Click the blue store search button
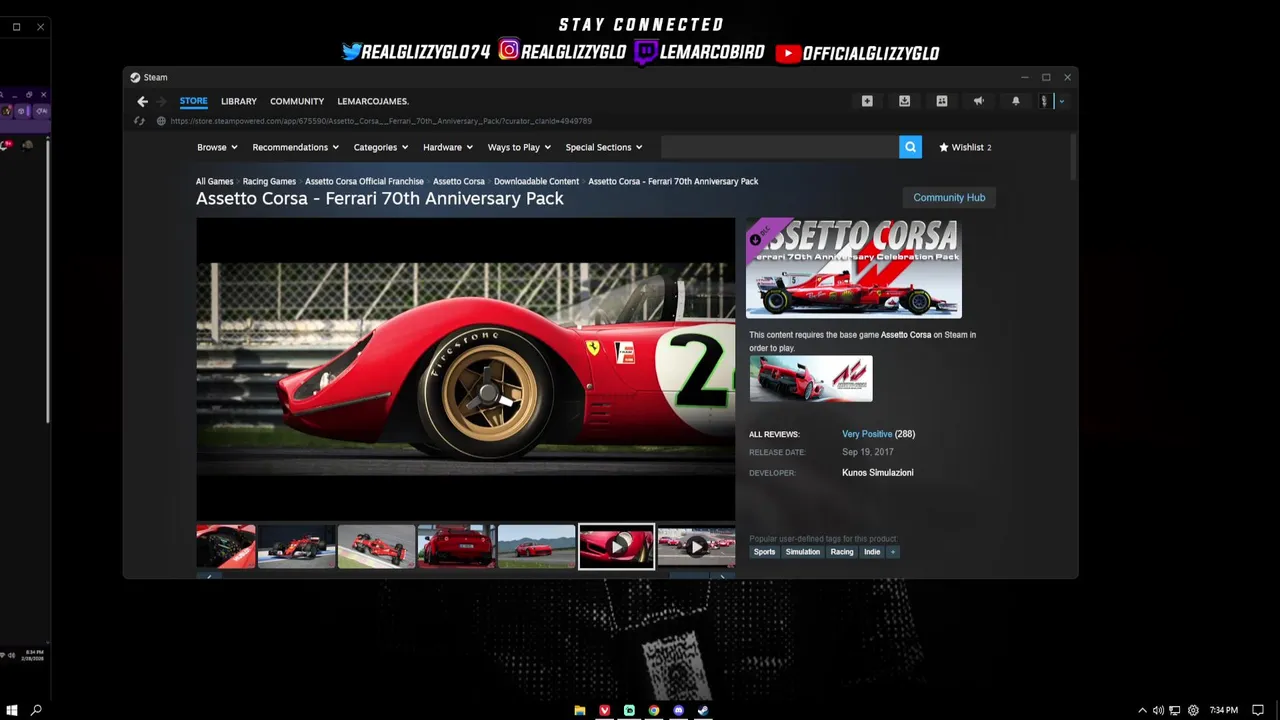The image size is (1280, 720). tap(910, 147)
